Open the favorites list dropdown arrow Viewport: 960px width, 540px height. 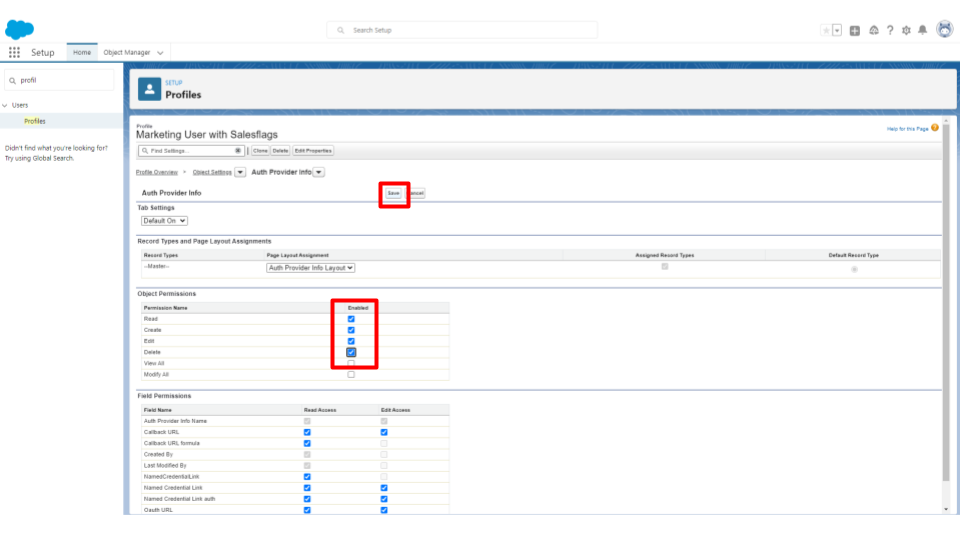837,30
